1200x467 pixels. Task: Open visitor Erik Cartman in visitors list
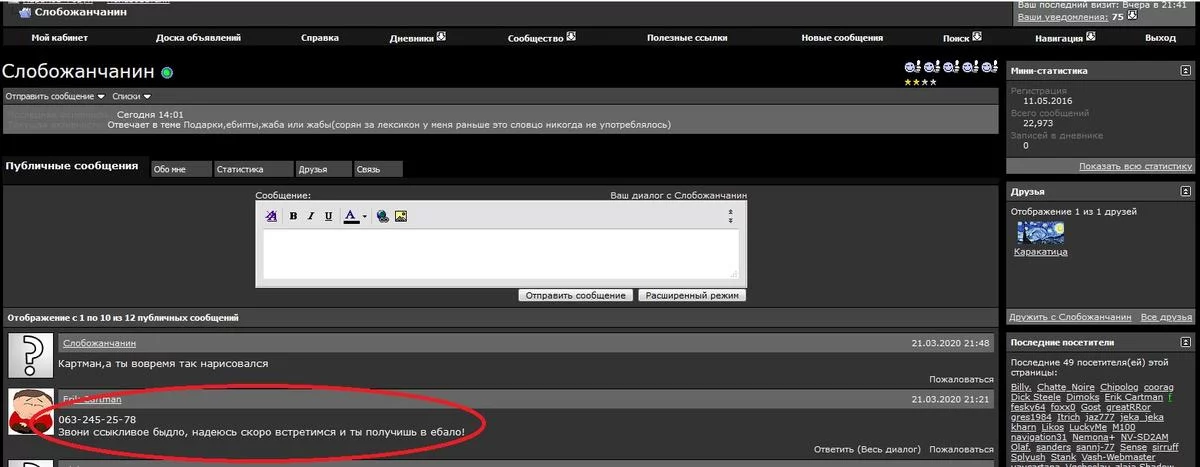tap(1135, 398)
